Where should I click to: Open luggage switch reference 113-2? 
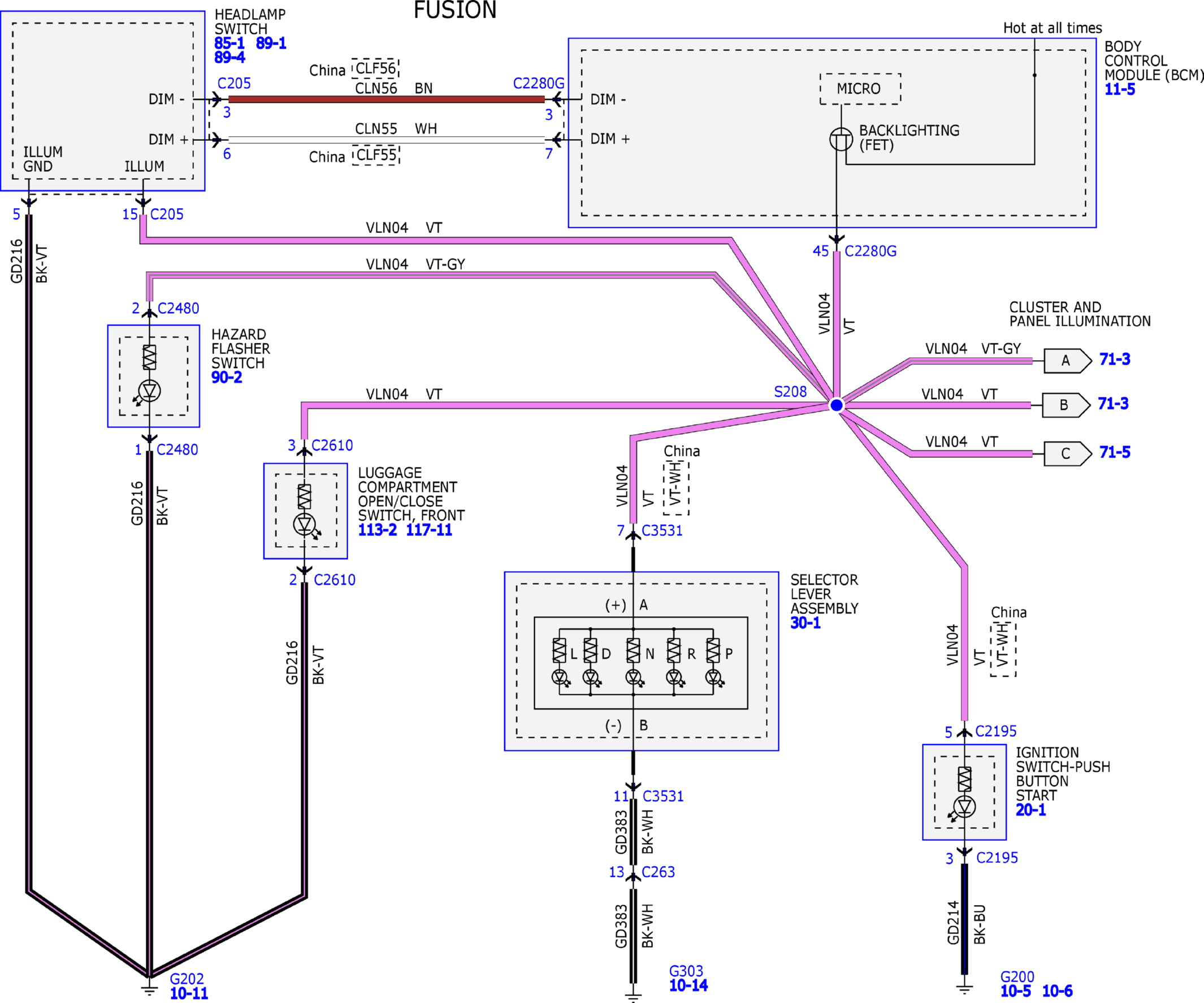click(x=377, y=530)
